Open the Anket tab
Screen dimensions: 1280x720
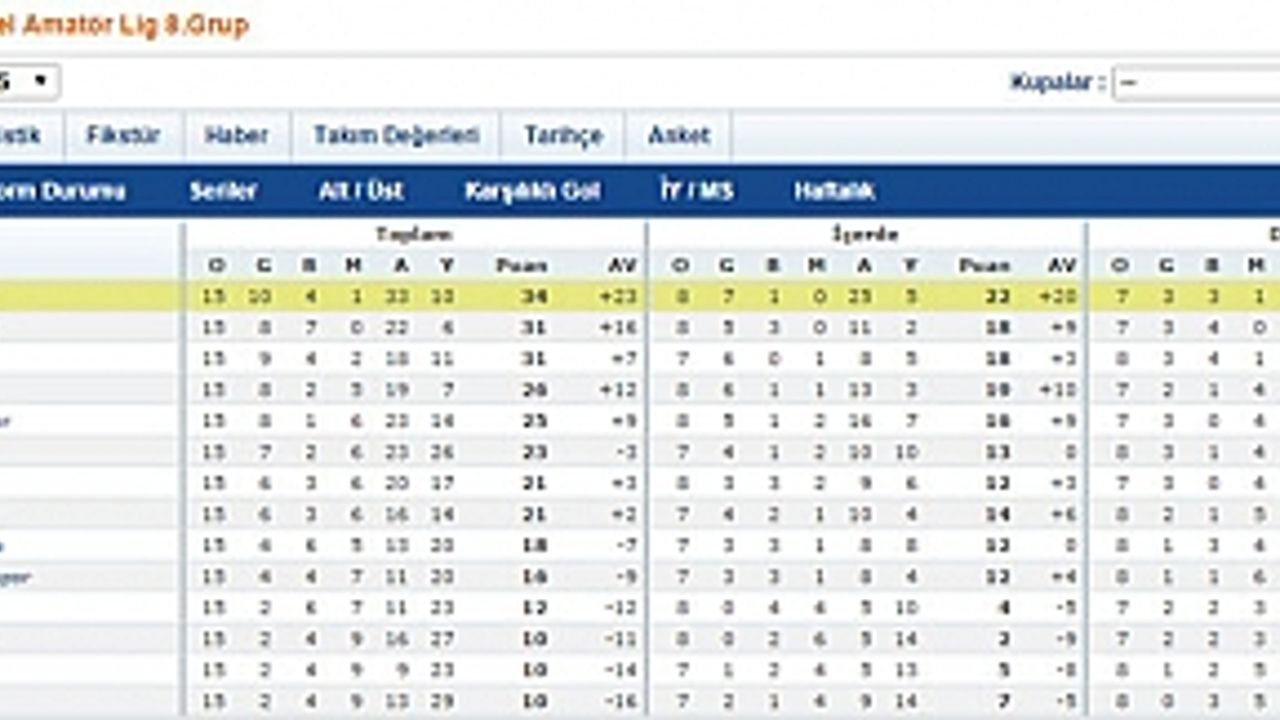click(x=678, y=135)
